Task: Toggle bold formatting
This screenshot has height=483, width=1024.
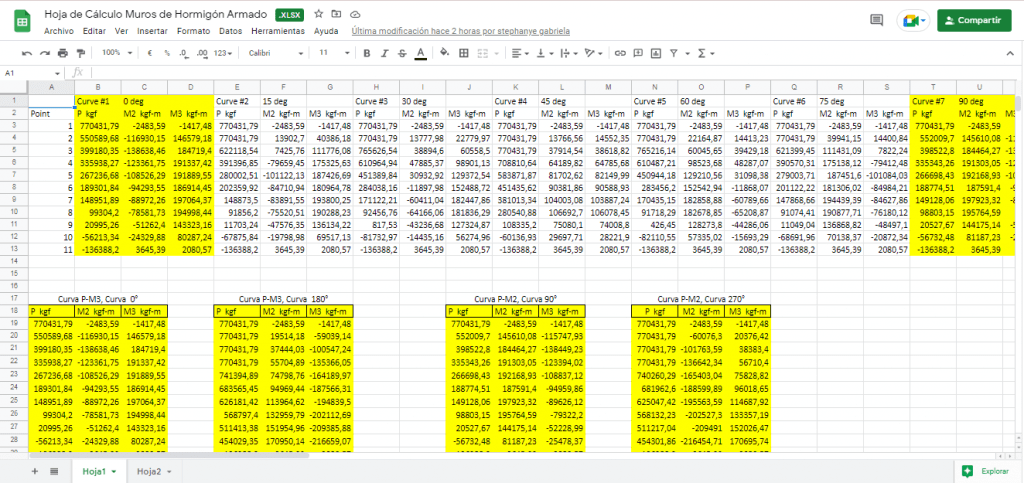Action: click(x=366, y=53)
